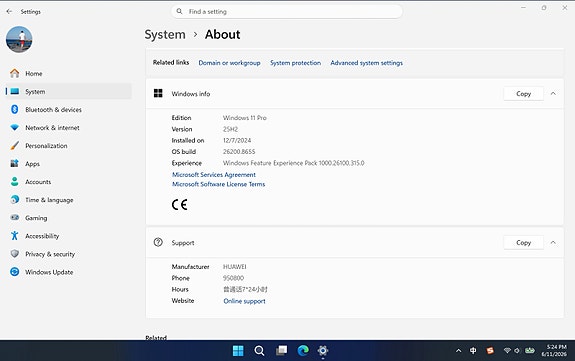Launch Microsoft Edge from taskbar
This screenshot has height=361, width=575.
pos(303,351)
